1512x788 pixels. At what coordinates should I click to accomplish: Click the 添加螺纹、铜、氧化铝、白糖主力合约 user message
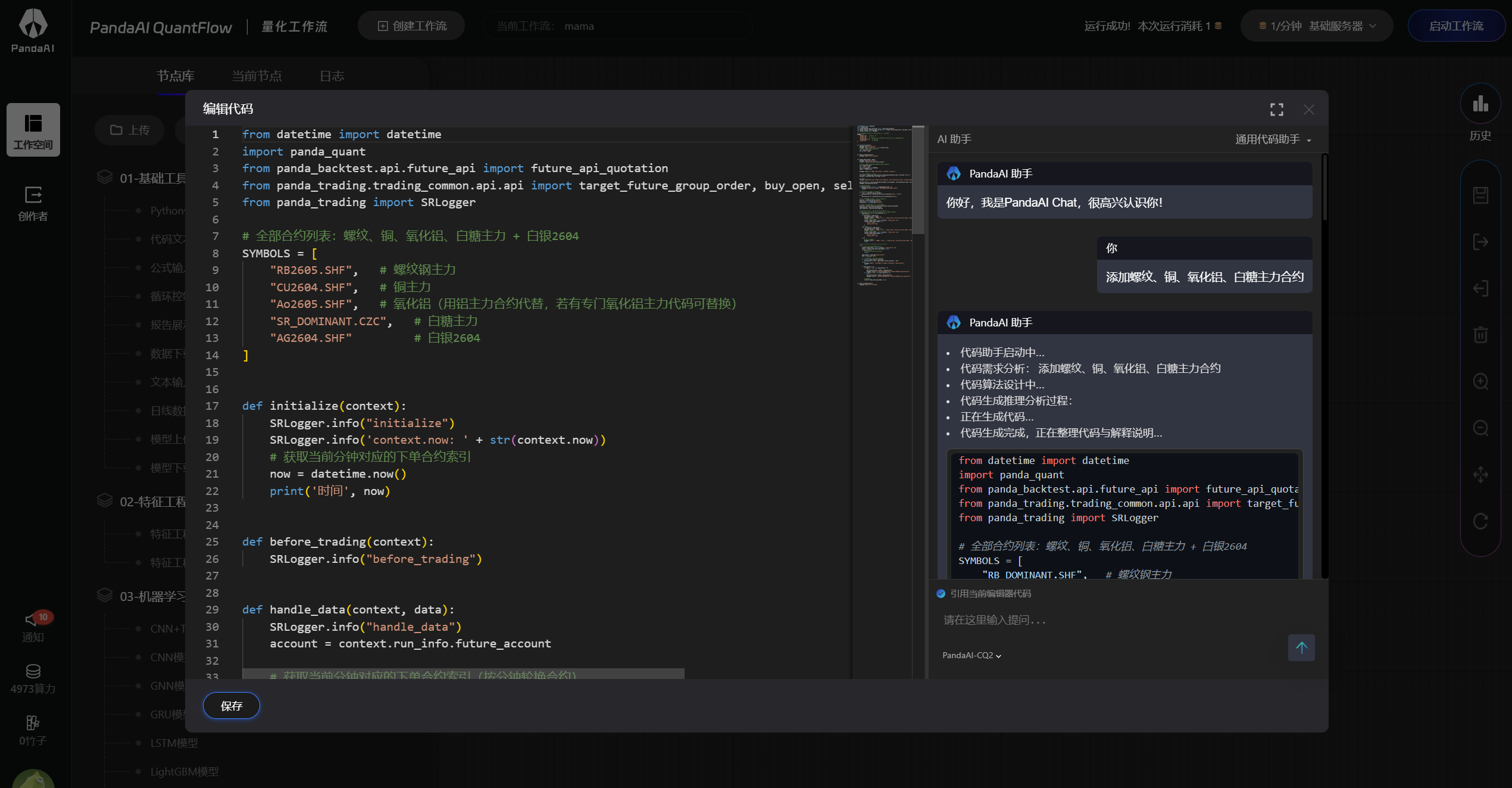coord(1205,277)
